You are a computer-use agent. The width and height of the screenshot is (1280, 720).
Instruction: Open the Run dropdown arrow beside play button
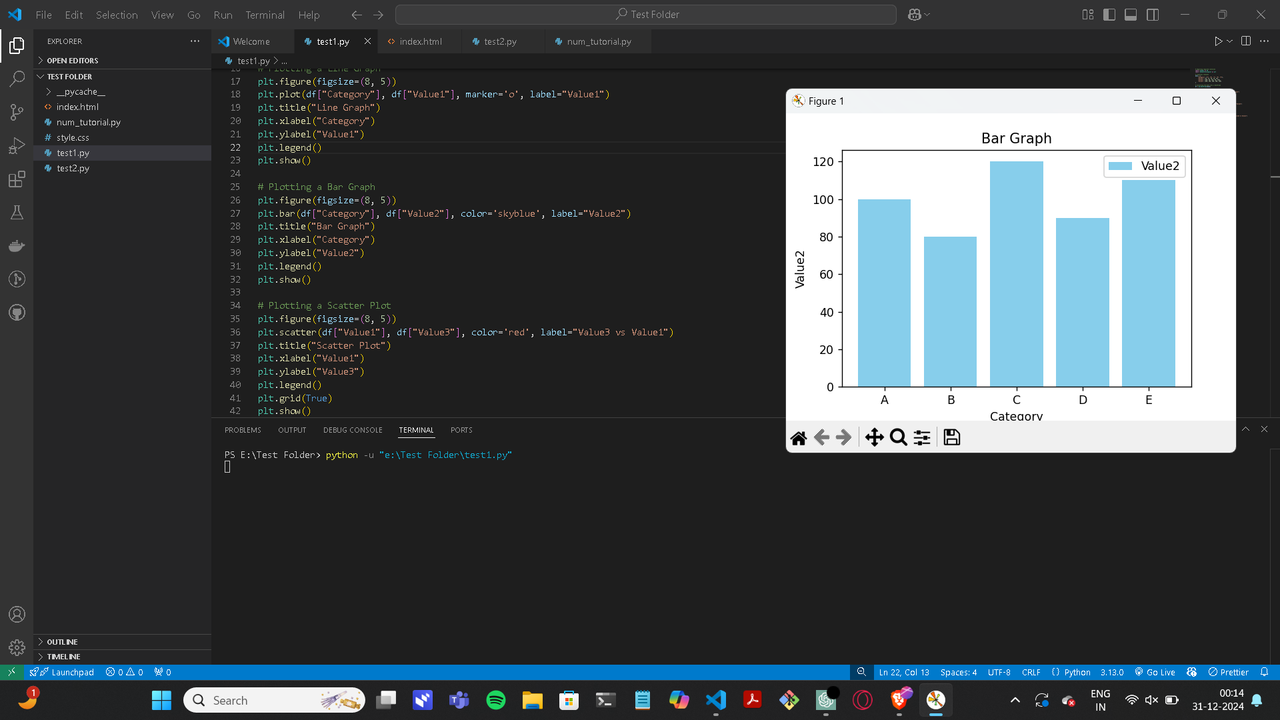point(1230,41)
